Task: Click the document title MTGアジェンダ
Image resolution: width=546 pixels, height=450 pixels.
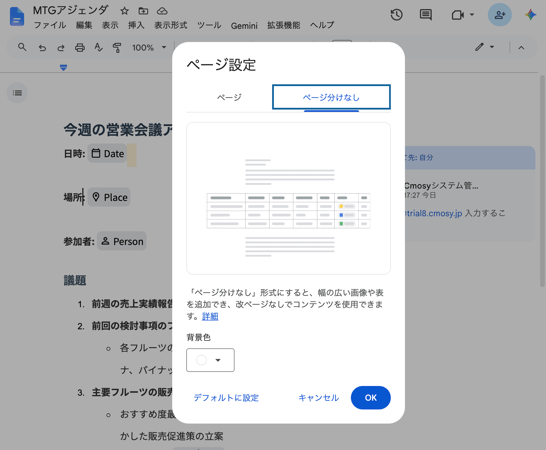Action: [71, 10]
